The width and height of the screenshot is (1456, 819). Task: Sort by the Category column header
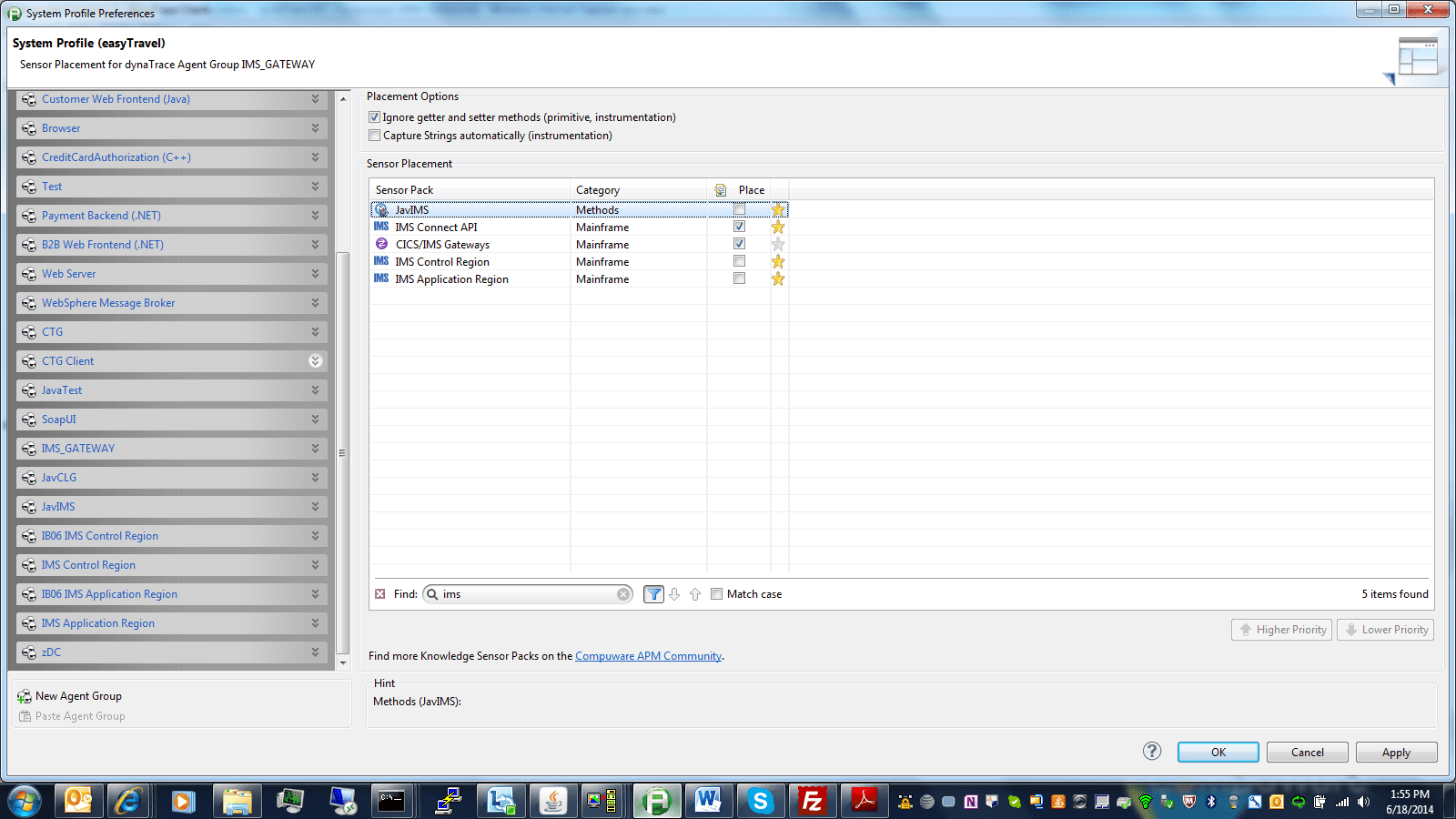coord(639,190)
